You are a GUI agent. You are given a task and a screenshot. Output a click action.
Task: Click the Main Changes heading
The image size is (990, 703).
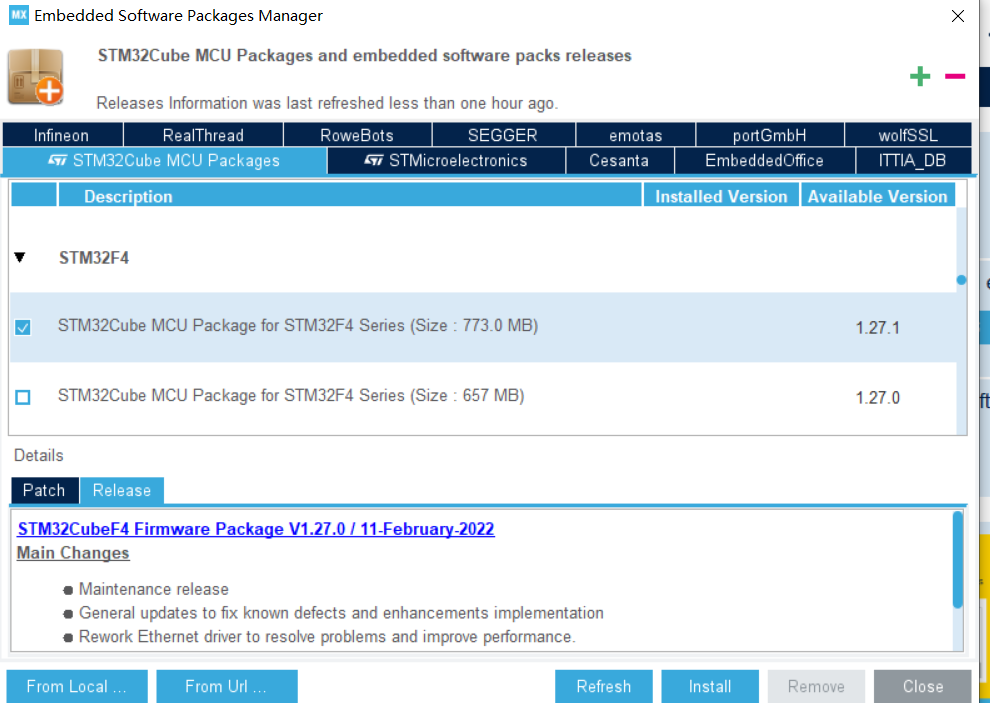[x=73, y=553]
